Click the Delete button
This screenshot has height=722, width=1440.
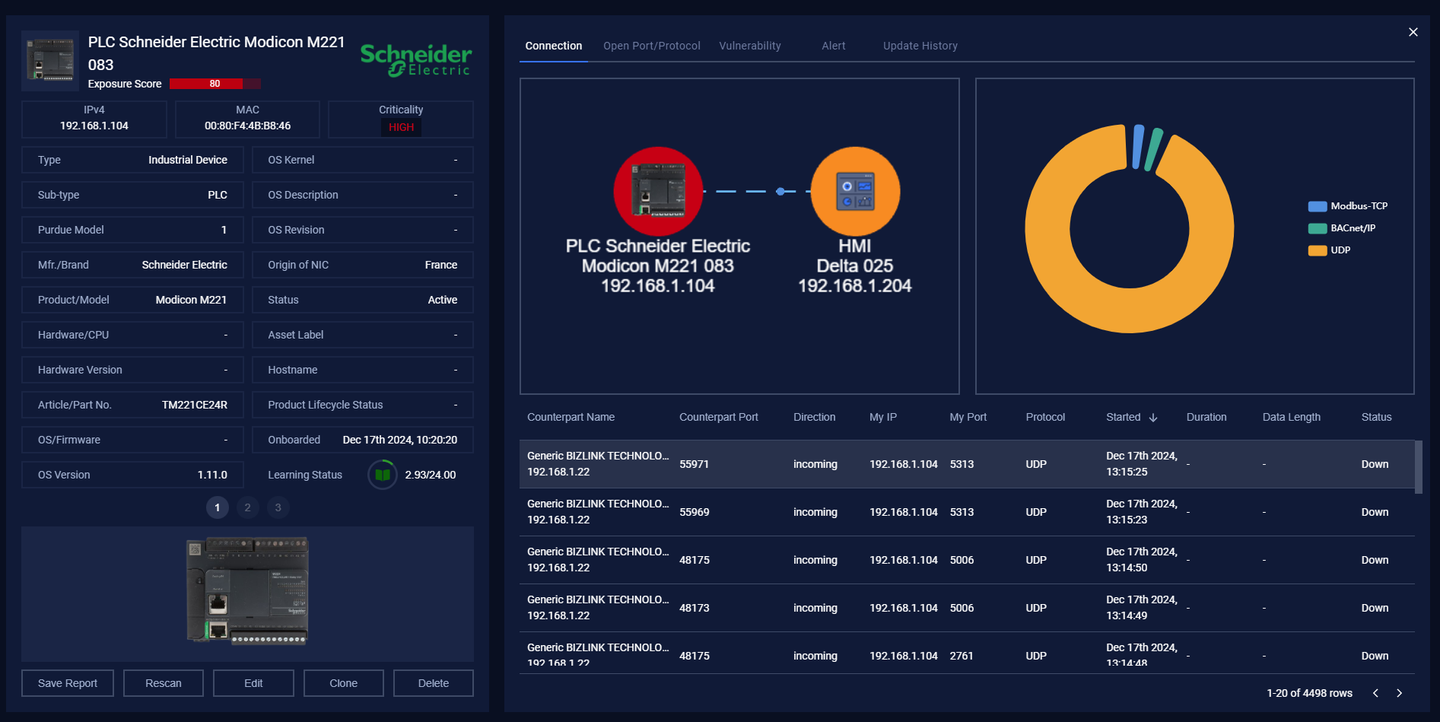(x=433, y=683)
